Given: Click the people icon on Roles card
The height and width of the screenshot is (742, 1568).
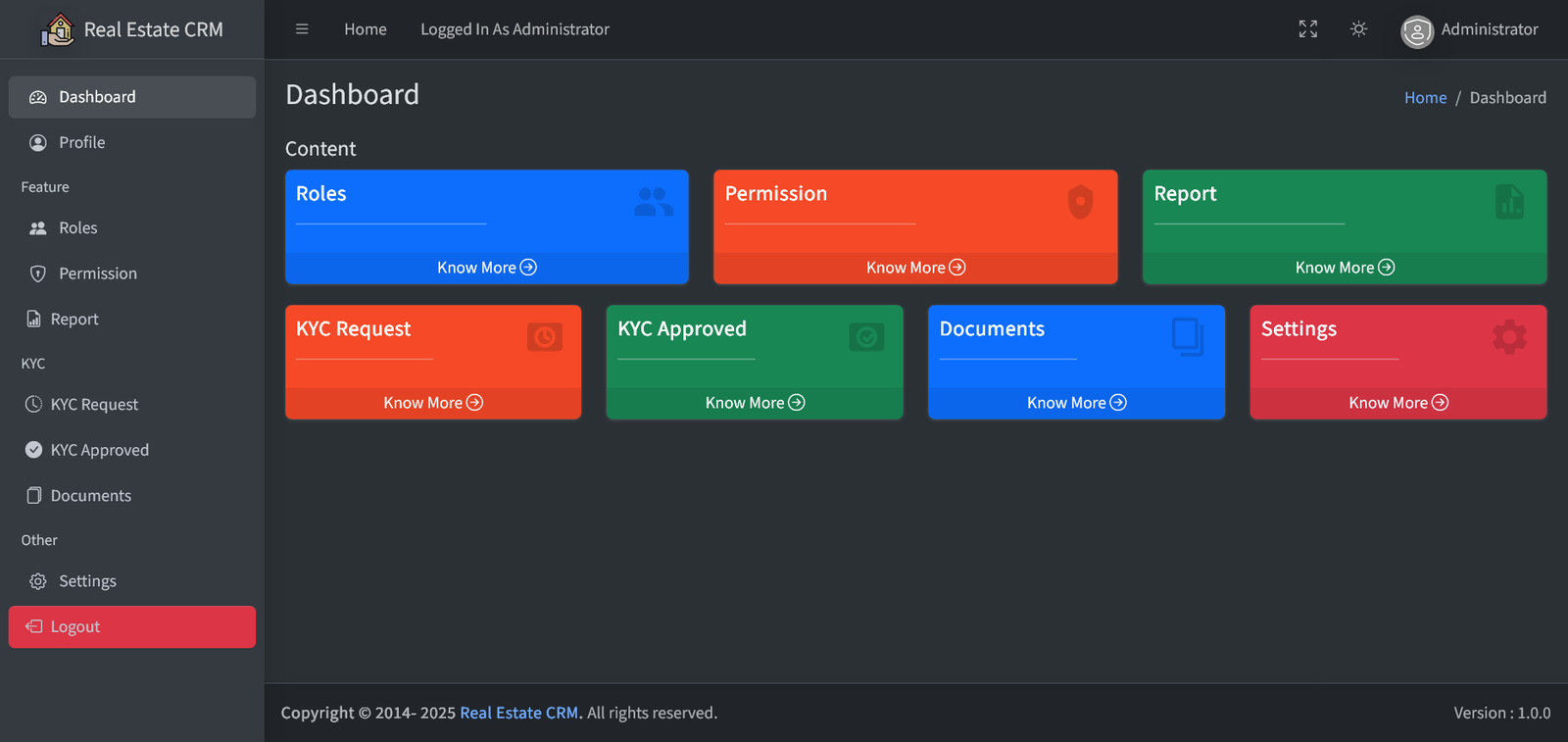Looking at the screenshot, I should pyautogui.click(x=653, y=202).
